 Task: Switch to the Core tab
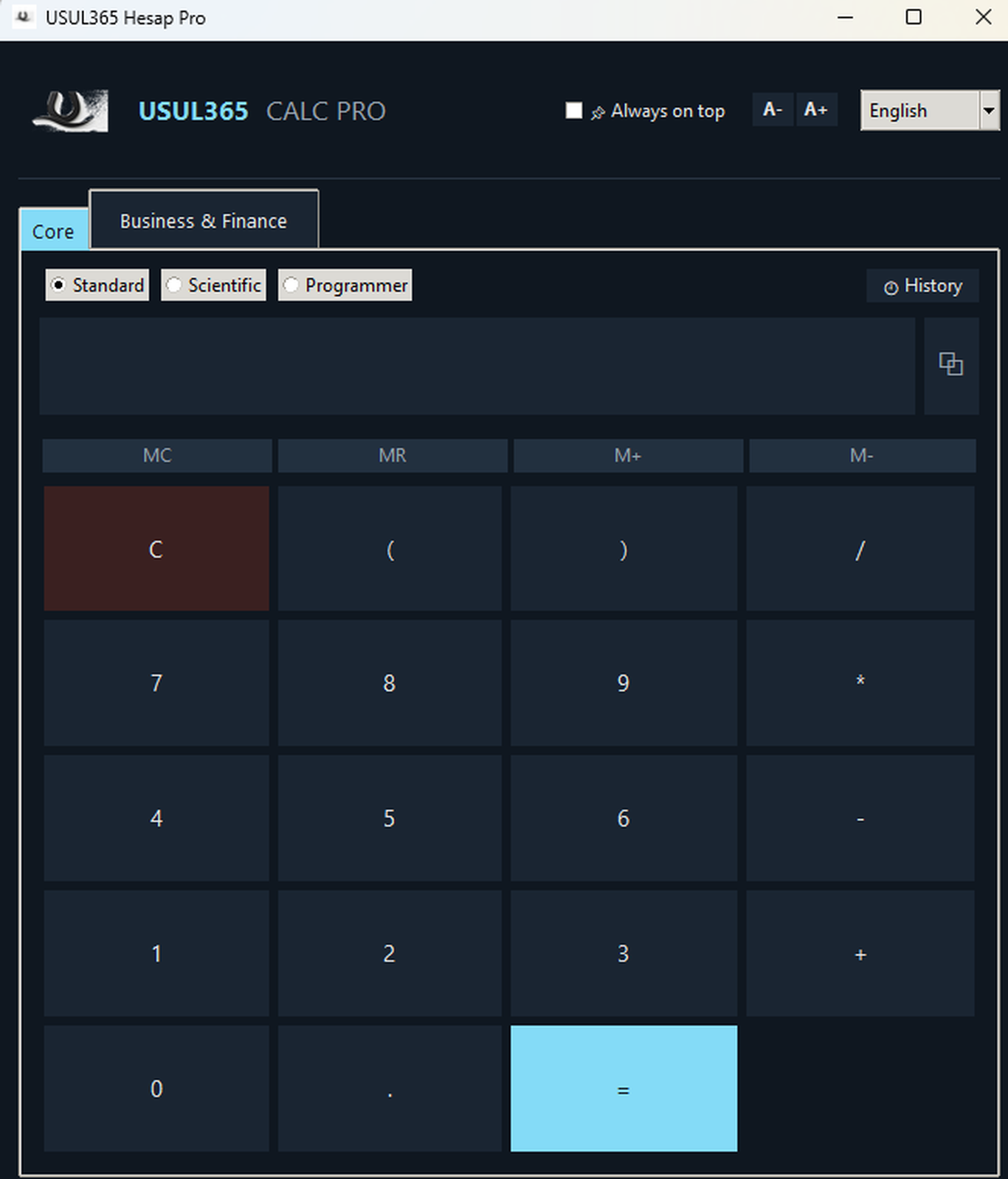(53, 231)
